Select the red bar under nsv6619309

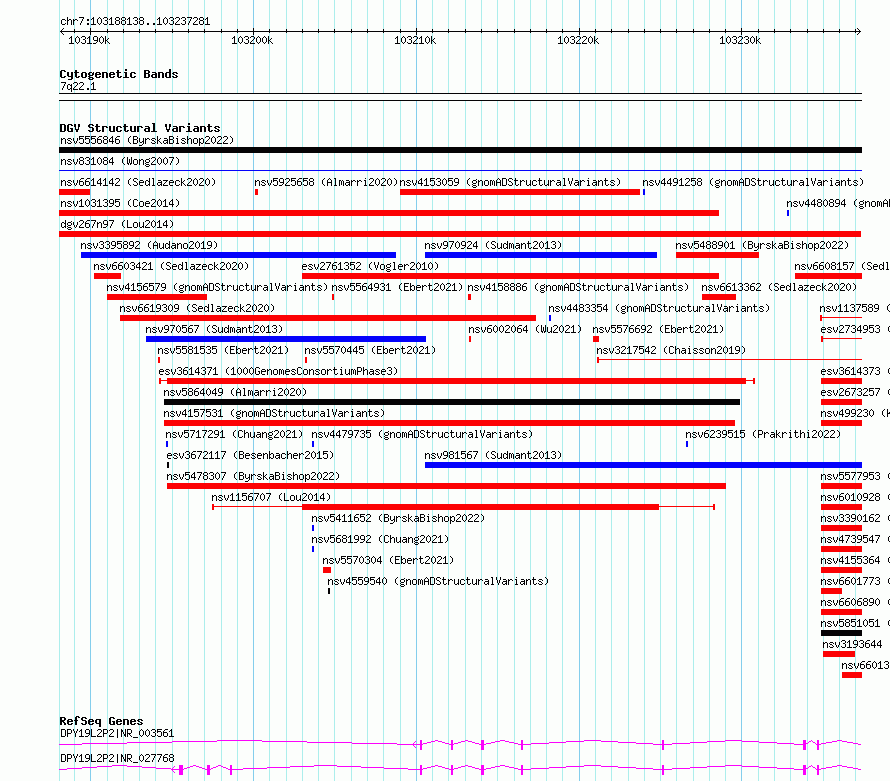click(x=328, y=318)
